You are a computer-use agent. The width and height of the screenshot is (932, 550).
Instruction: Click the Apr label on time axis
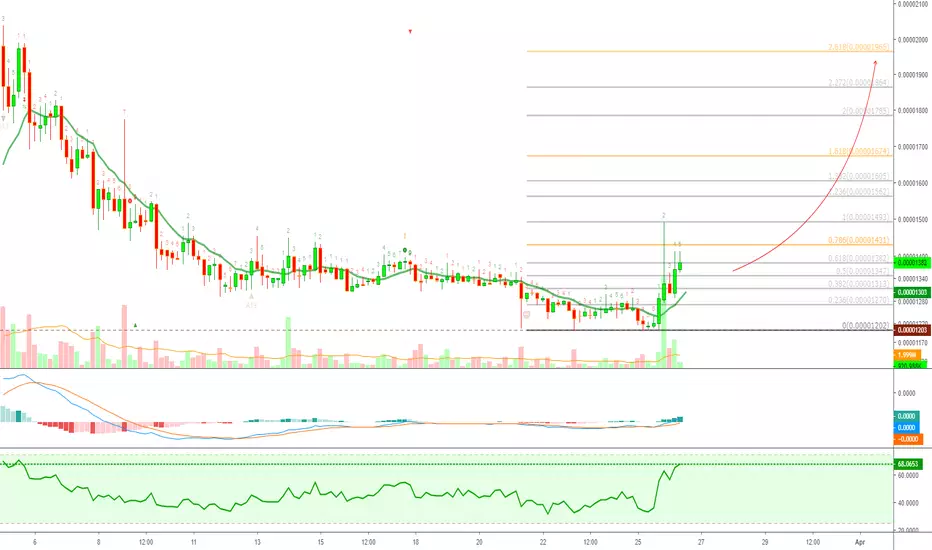pos(859,542)
